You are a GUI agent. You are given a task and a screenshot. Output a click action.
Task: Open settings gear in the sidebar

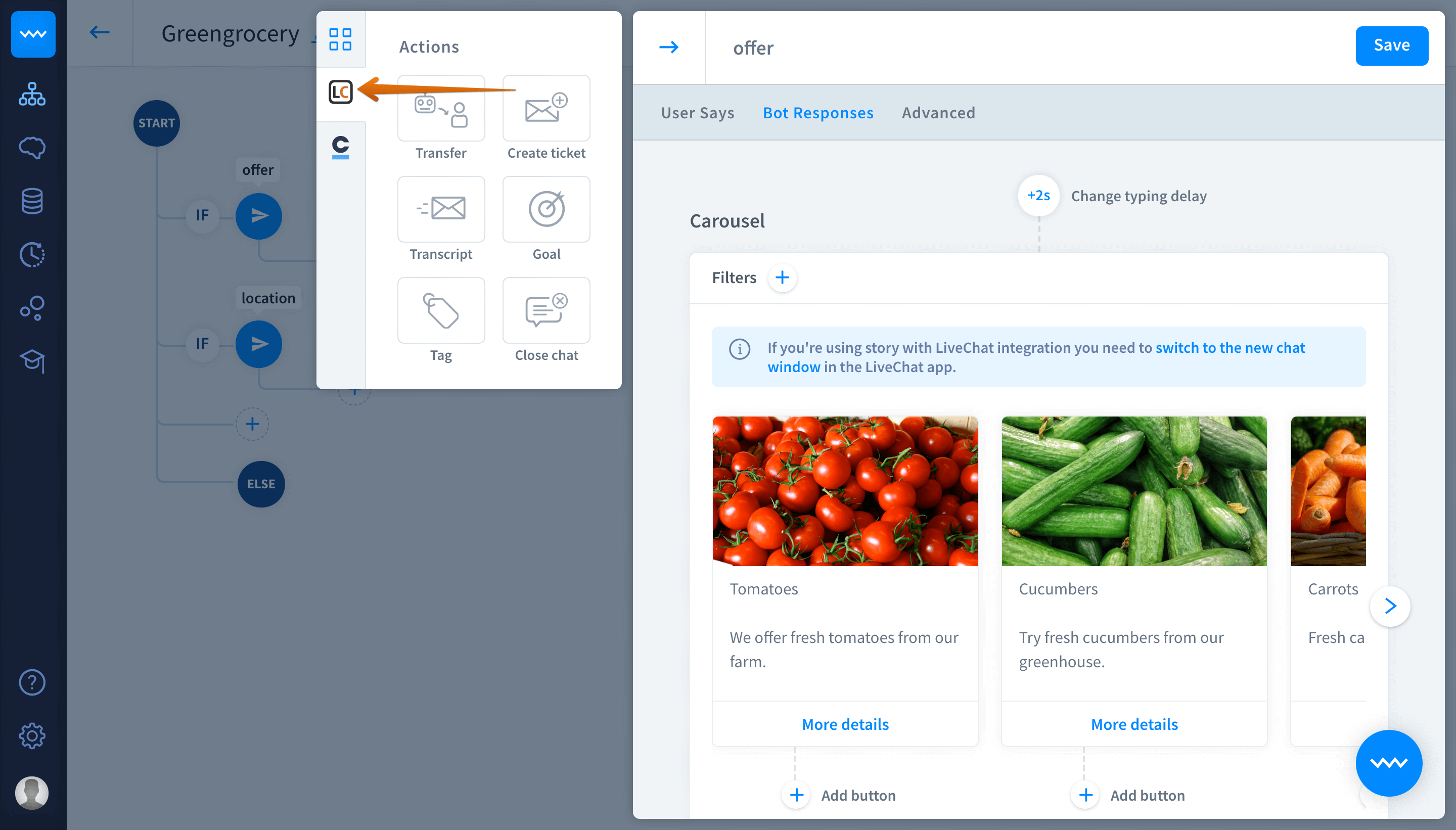pyautogui.click(x=32, y=735)
